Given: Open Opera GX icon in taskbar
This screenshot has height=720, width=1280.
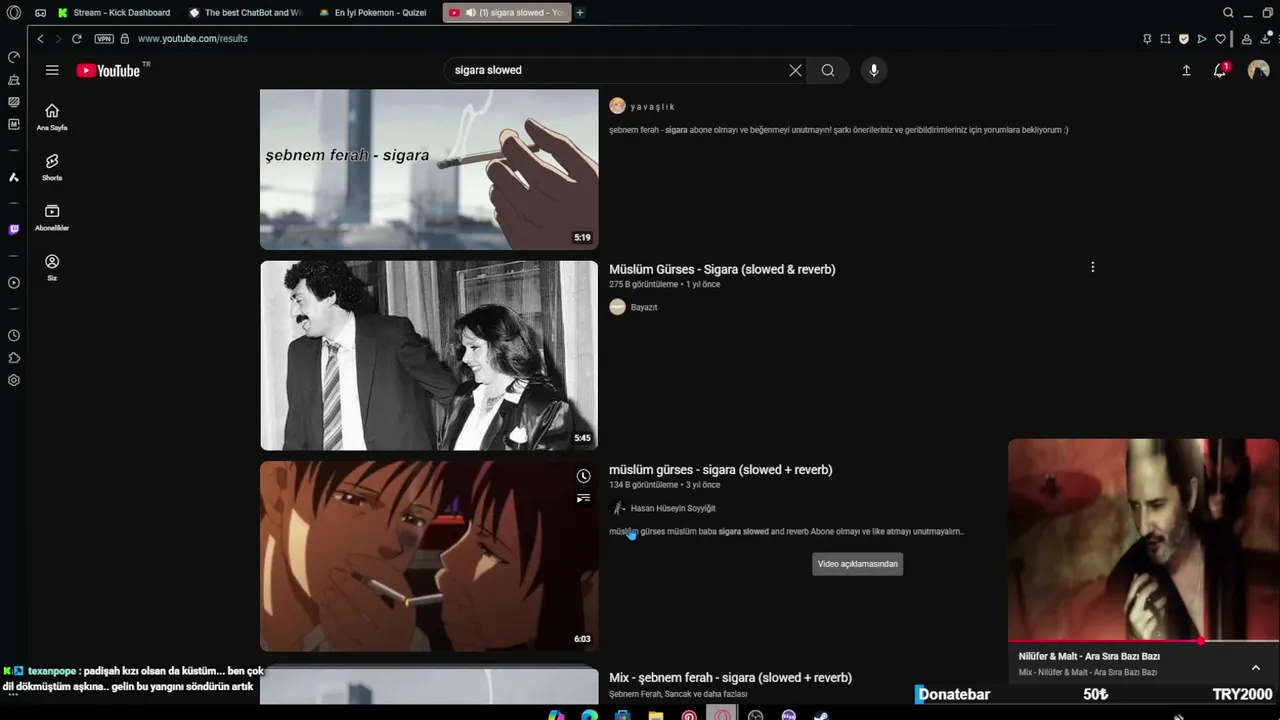Looking at the screenshot, I should (x=722, y=715).
